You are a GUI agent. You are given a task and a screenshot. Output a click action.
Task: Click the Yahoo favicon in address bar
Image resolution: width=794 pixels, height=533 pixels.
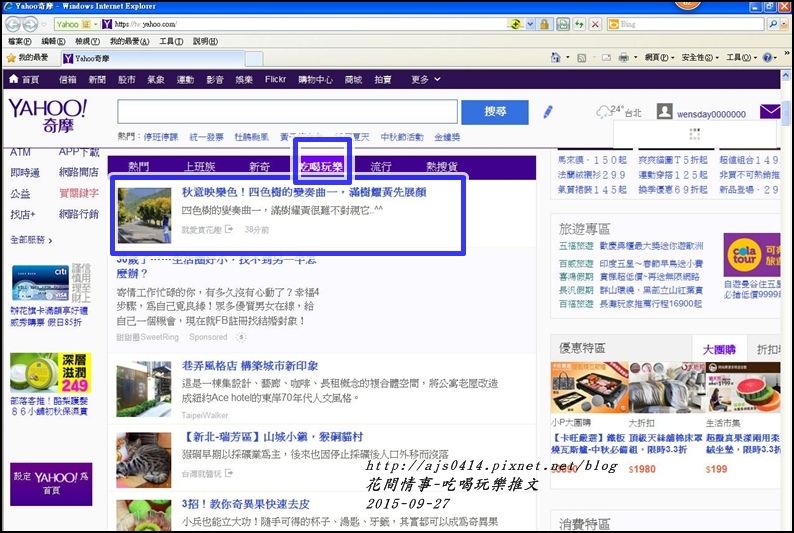point(107,24)
